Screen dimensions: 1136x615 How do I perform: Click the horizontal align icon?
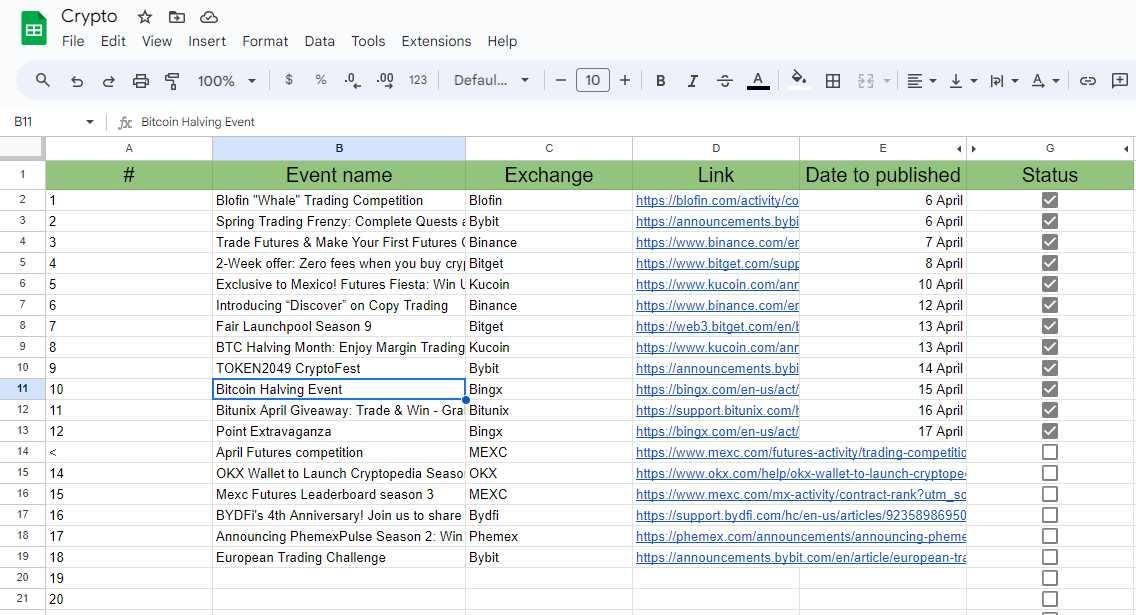click(x=915, y=80)
